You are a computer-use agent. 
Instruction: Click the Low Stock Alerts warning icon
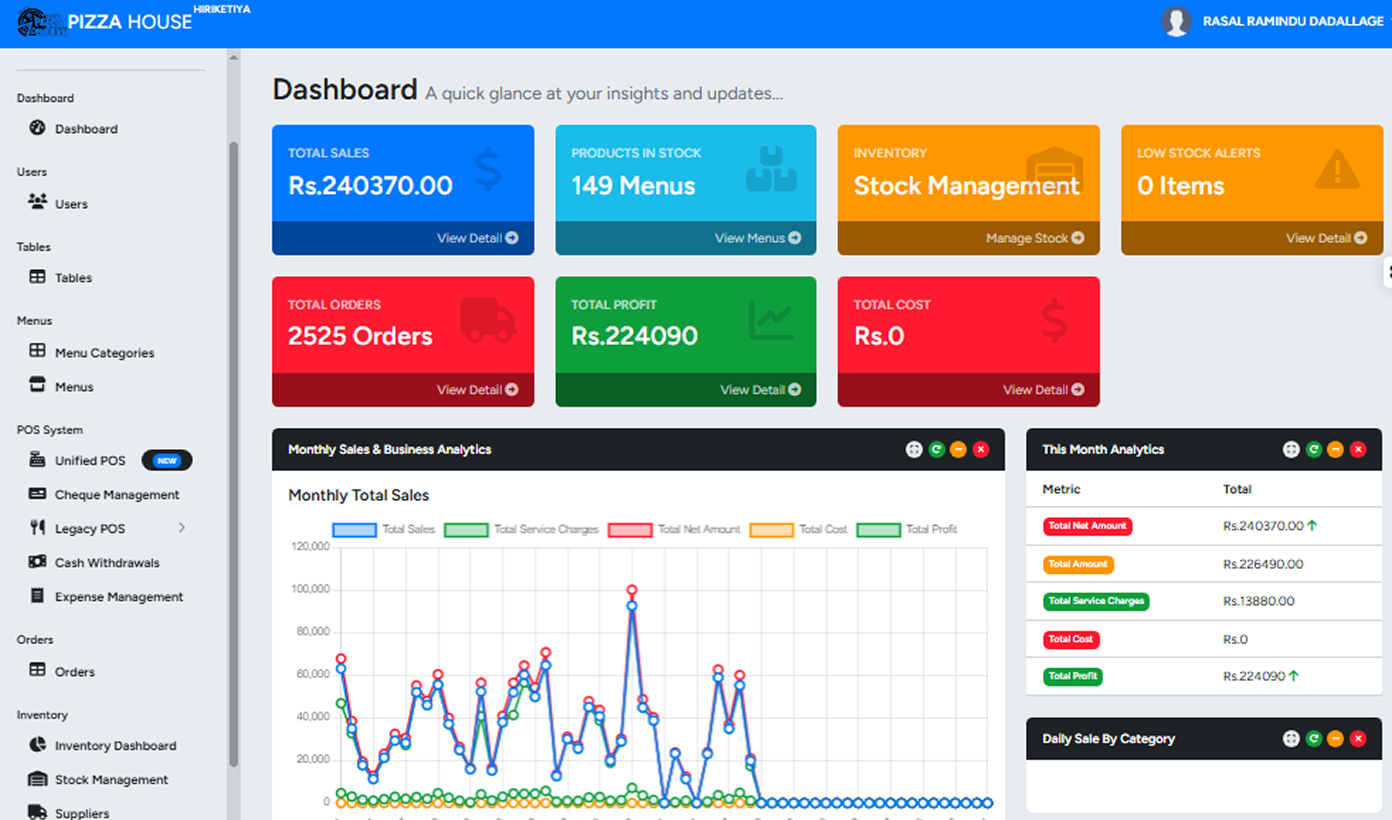coord(1337,170)
